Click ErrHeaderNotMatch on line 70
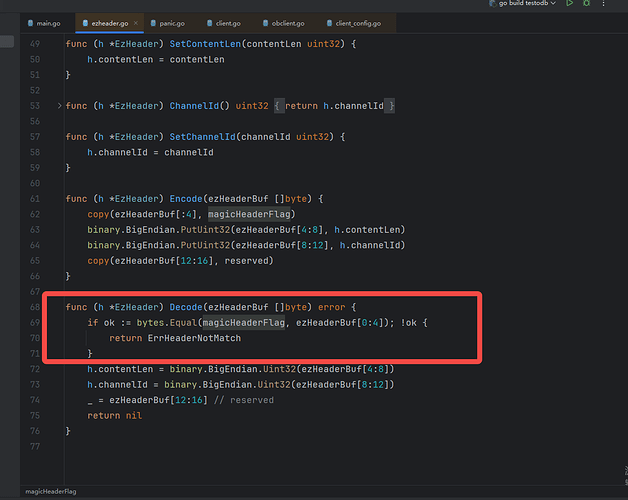The width and height of the screenshot is (628, 500). pos(194,338)
